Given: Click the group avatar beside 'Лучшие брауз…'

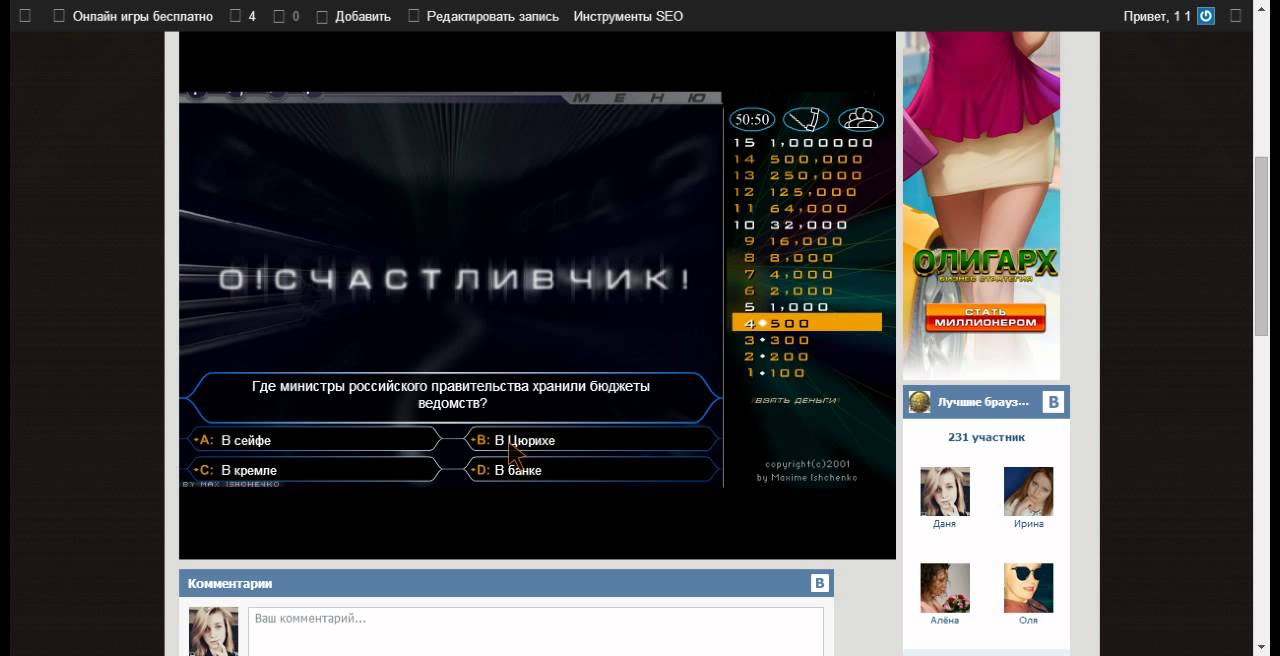Looking at the screenshot, I should click(x=919, y=402).
